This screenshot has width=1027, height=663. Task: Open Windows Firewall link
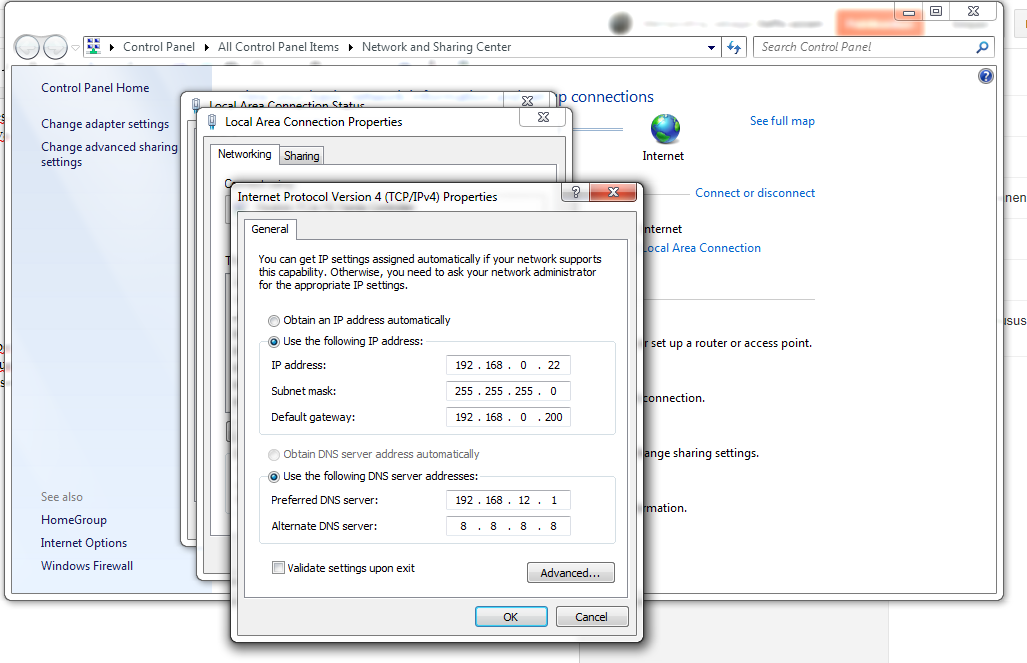86,566
